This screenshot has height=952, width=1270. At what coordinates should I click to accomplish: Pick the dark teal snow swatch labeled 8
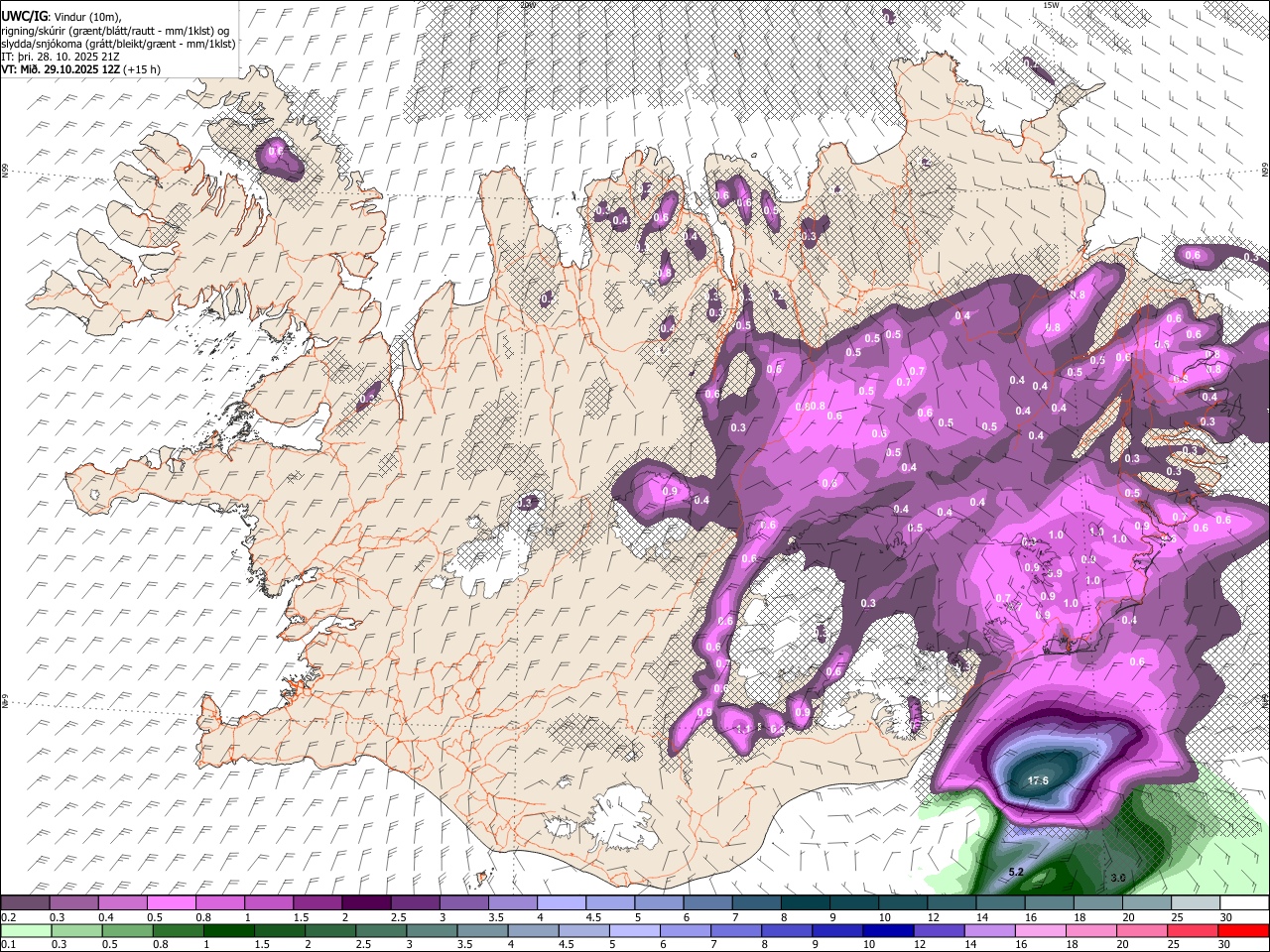(805, 903)
